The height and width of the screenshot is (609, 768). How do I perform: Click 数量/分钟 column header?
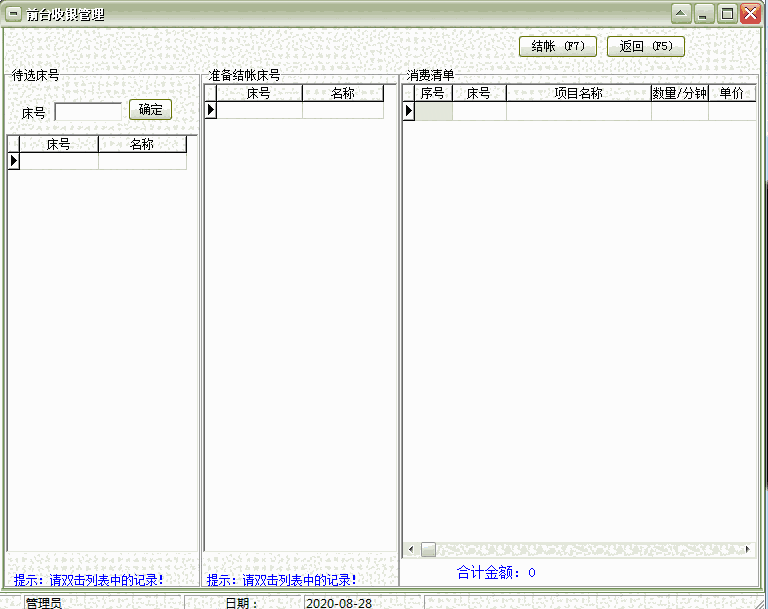click(679, 93)
